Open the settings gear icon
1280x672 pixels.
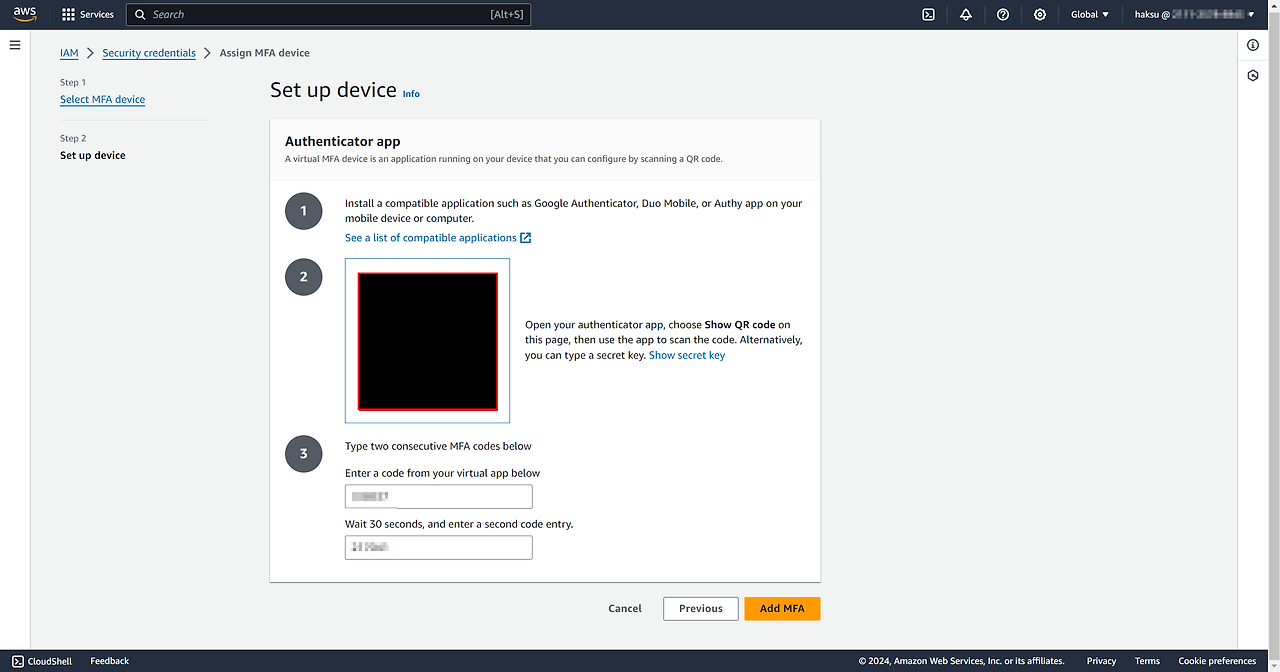pos(1040,14)
